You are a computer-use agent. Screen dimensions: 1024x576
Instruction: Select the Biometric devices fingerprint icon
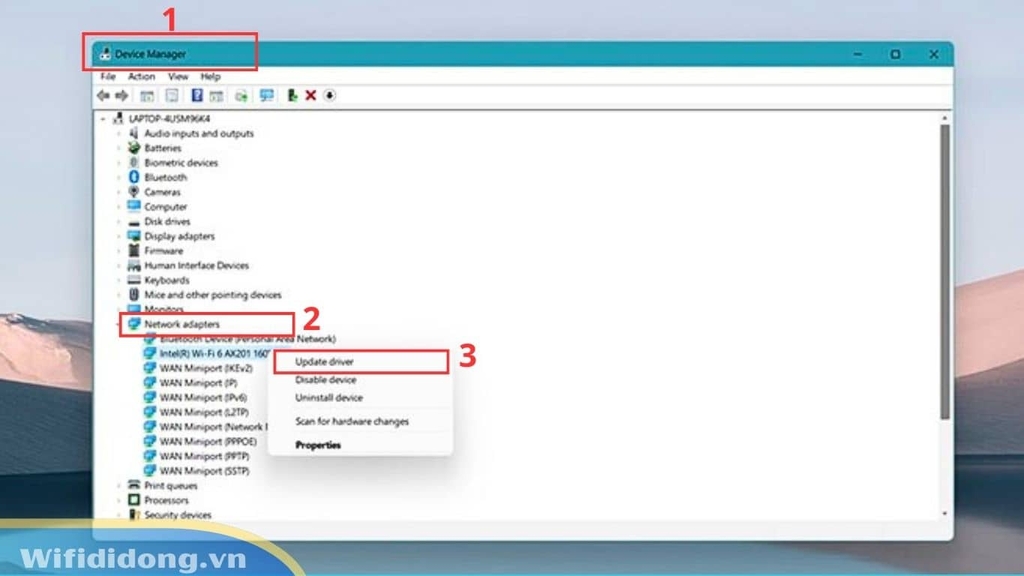(x=134, y=162)
